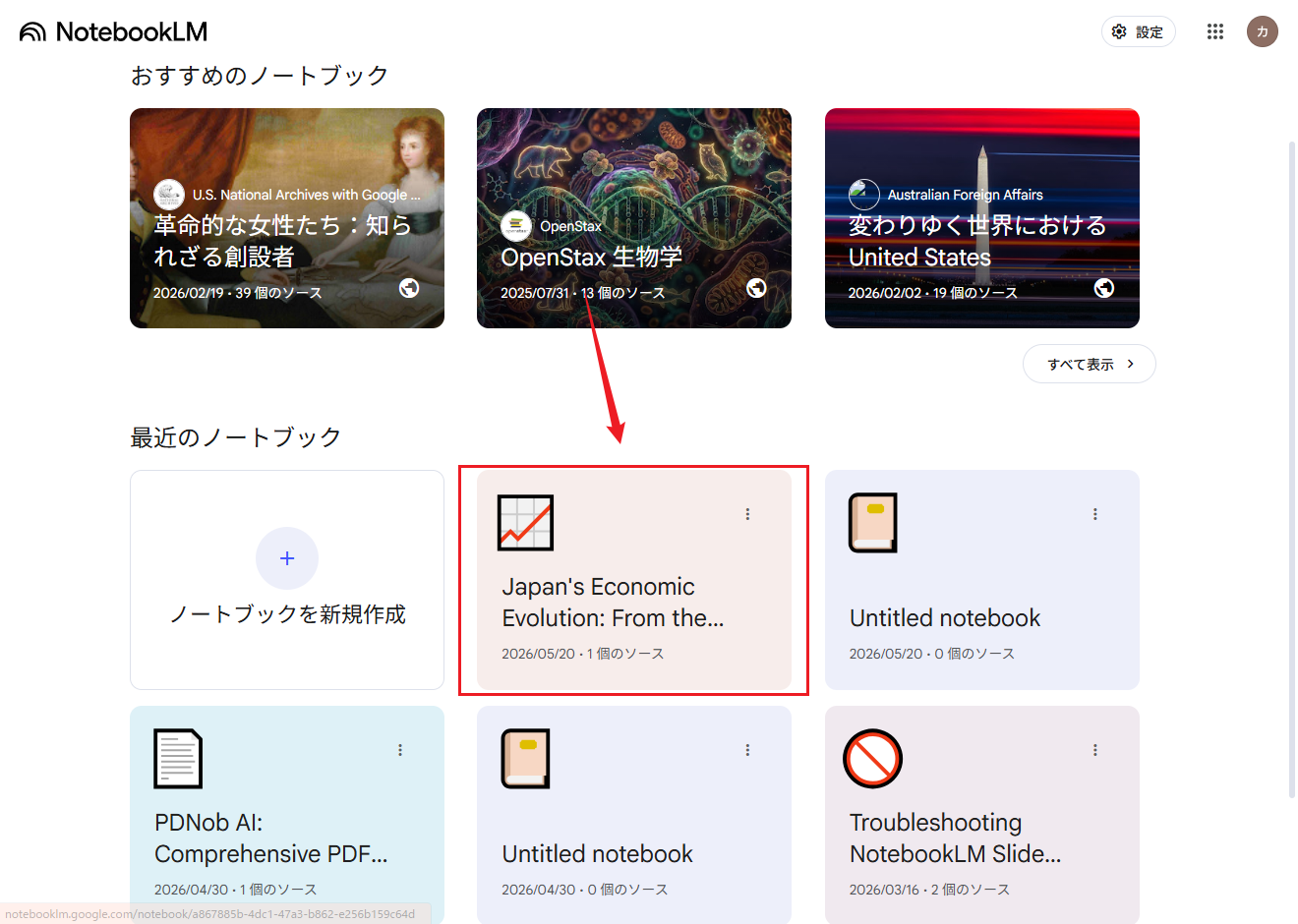Click the U.S. National Archives publisher logo
1298x924 pixels.
click(x=169, y=195)
